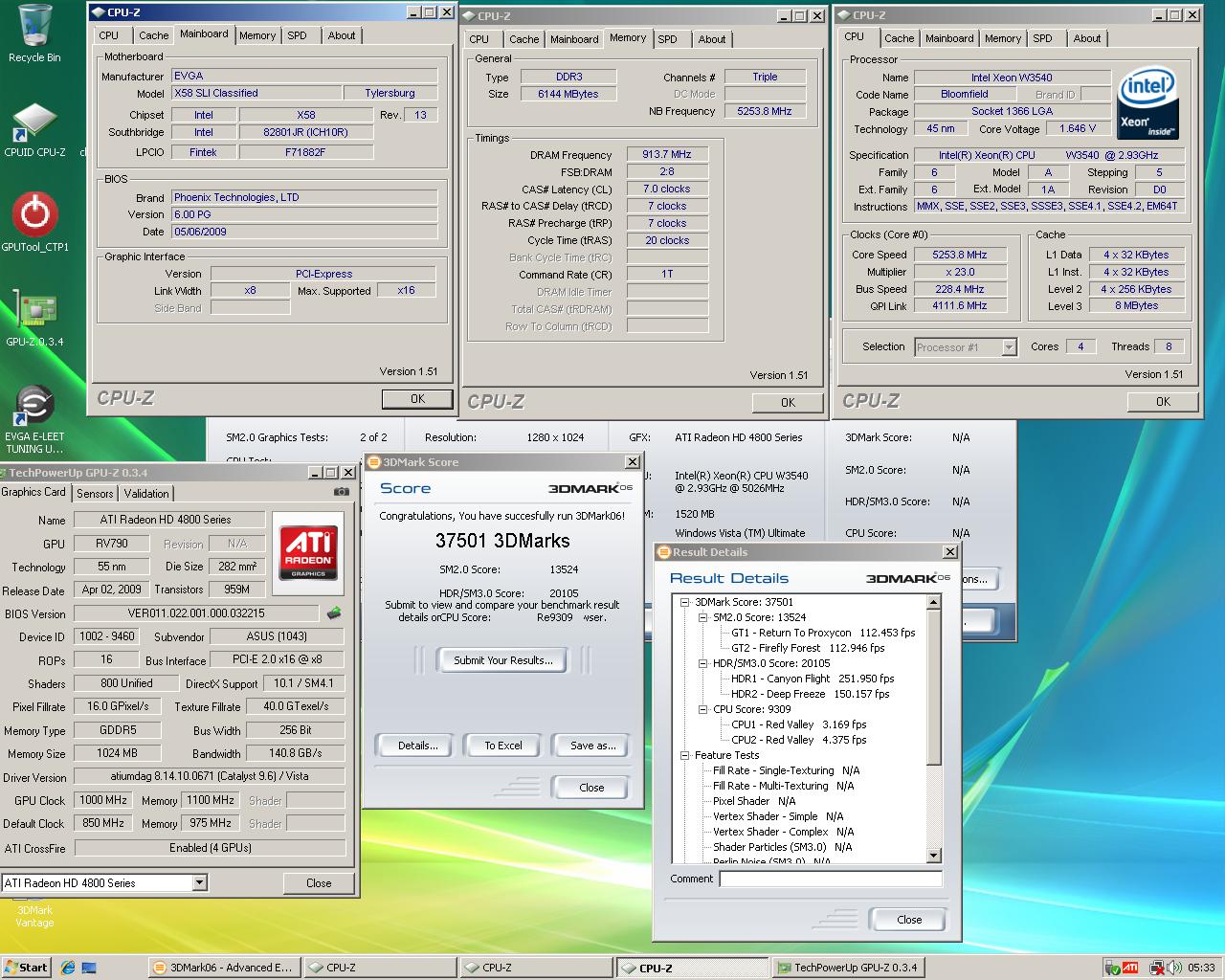Open ATI Radeon HD 4800 Series dropdown
Image resolution: width=1225 pixels, height=980 pixels.
pos(199,882)
